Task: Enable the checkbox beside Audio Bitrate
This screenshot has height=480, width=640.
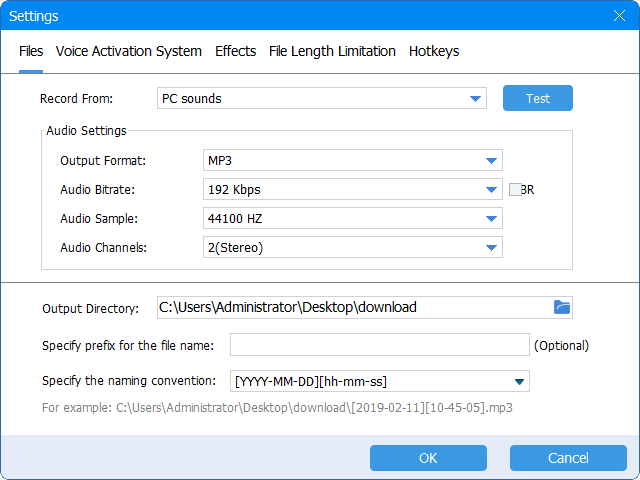Action: click(515, 189)
